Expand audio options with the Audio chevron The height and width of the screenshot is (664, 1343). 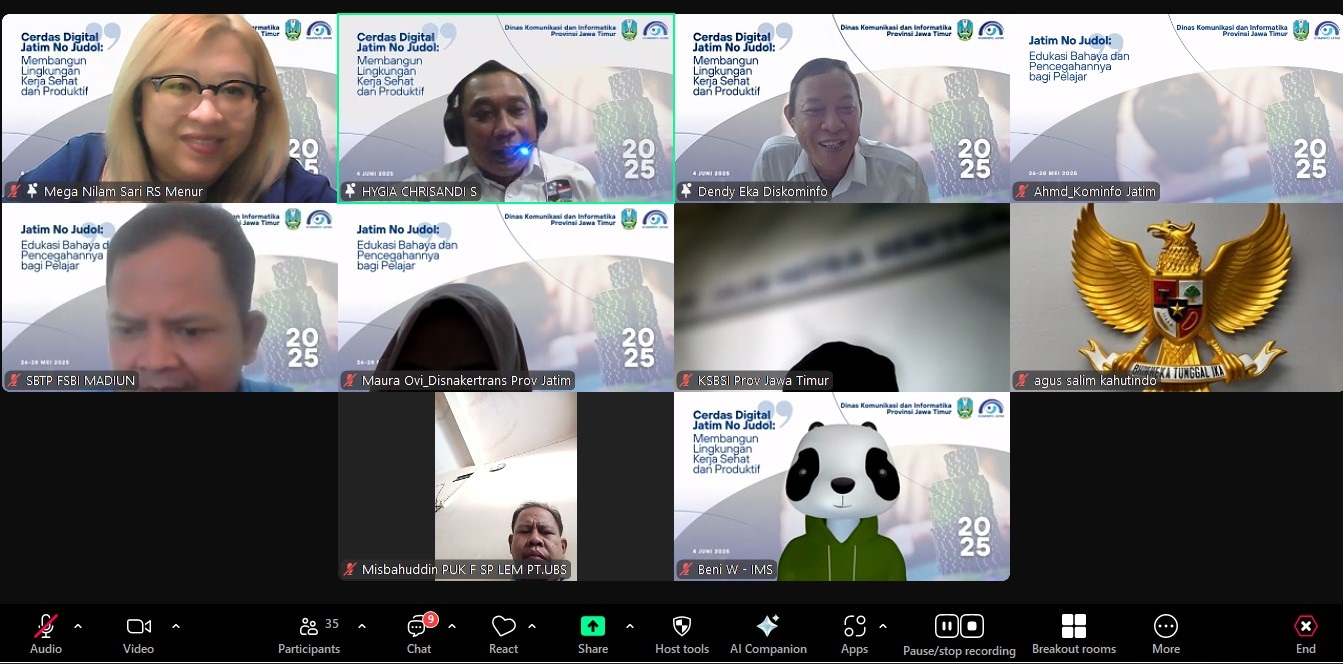(78, 627)
